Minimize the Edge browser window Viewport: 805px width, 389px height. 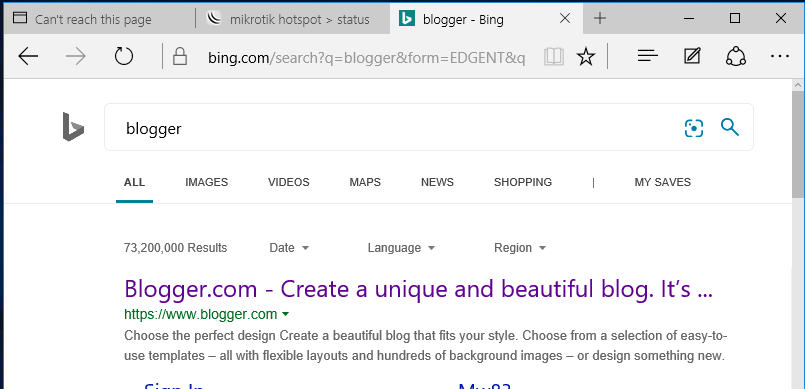click(x=689, y=19)
